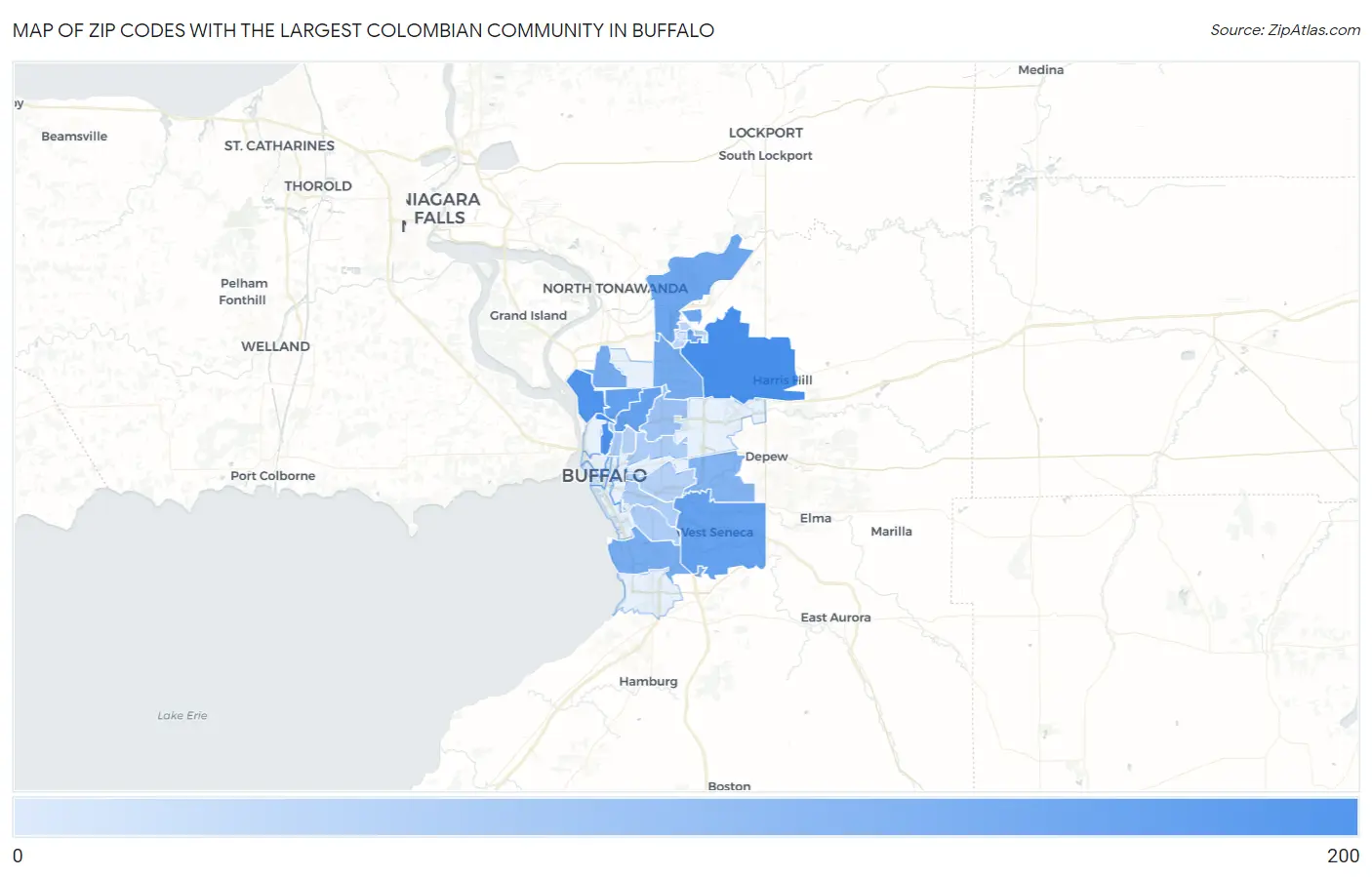Click the WELLAND city label
The image size is (1372, 877).
point(275,346)
